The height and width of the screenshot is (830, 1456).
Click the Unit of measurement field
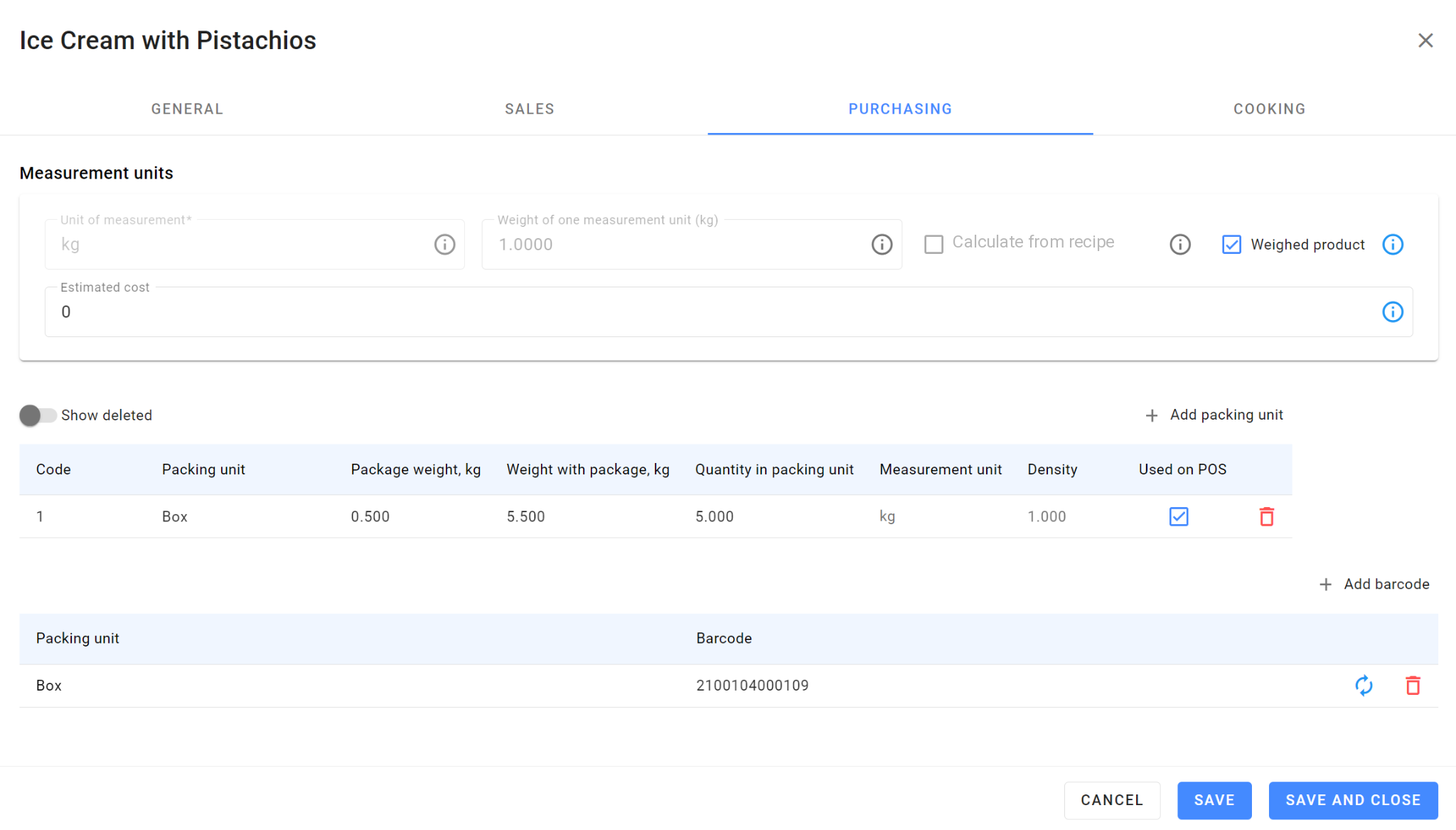pyautogui.click(x=255, y=245)
